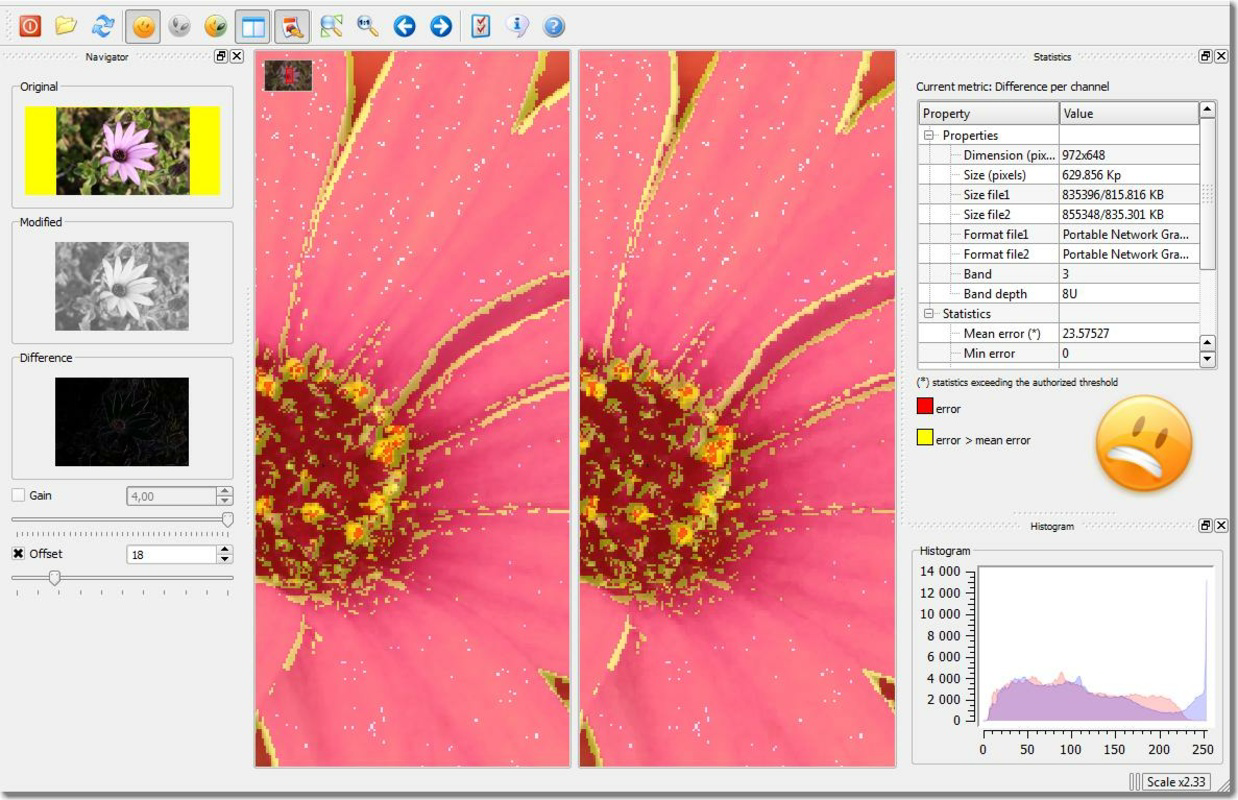Click the 23.57527 mean error value
Image resolution: width=1238 pixels, height=800 pixels.
click(1086, 334)
